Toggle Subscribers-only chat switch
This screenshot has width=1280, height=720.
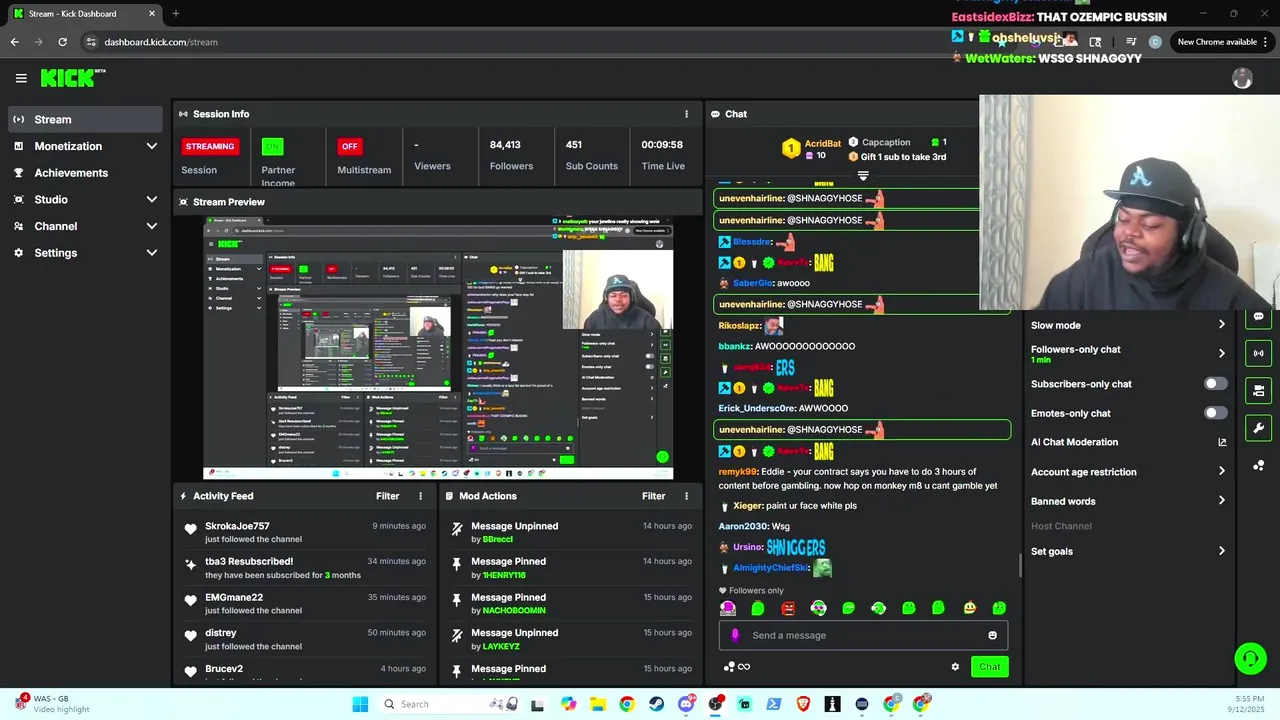coord(1215,384)
